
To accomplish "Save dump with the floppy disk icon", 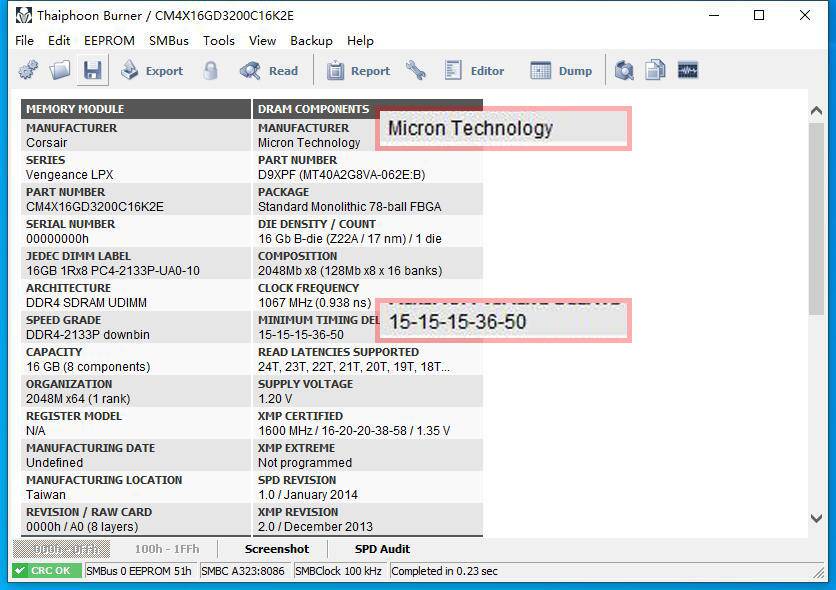I will pos(93,70).
